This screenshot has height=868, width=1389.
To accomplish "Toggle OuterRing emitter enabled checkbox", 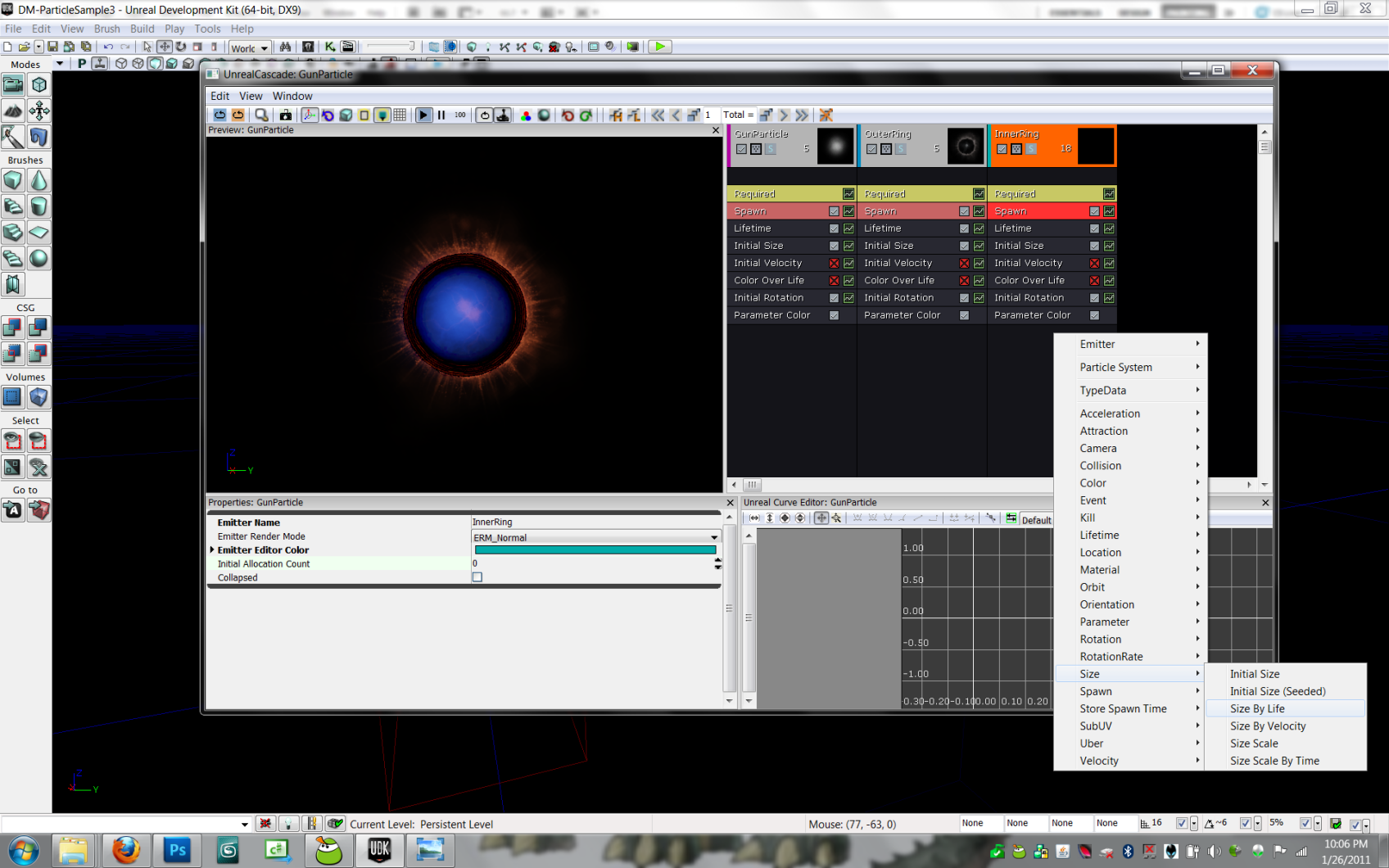I will pyautogui.click(x=871, y=149).
